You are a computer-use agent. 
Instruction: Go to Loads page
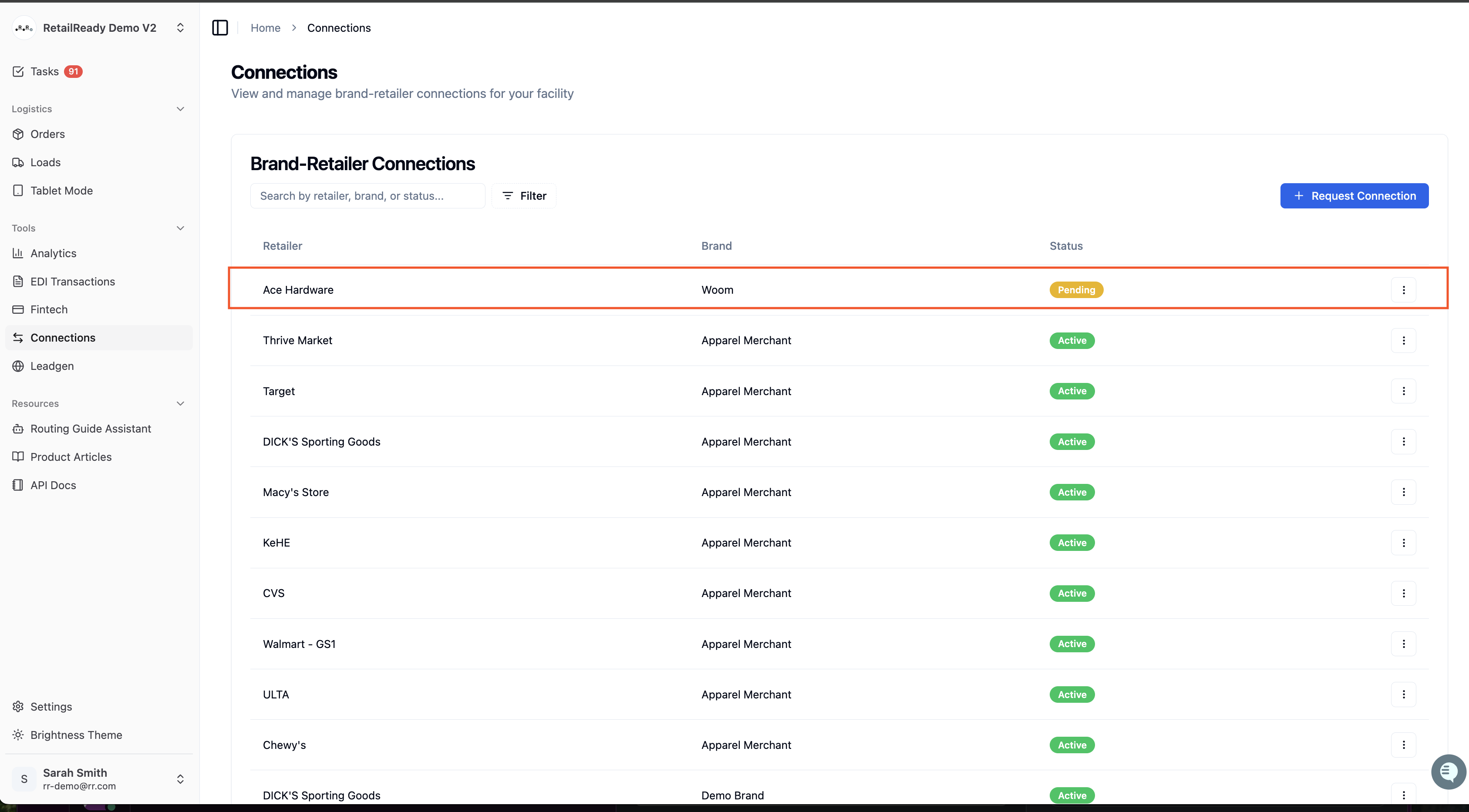[x=99, y=162]
